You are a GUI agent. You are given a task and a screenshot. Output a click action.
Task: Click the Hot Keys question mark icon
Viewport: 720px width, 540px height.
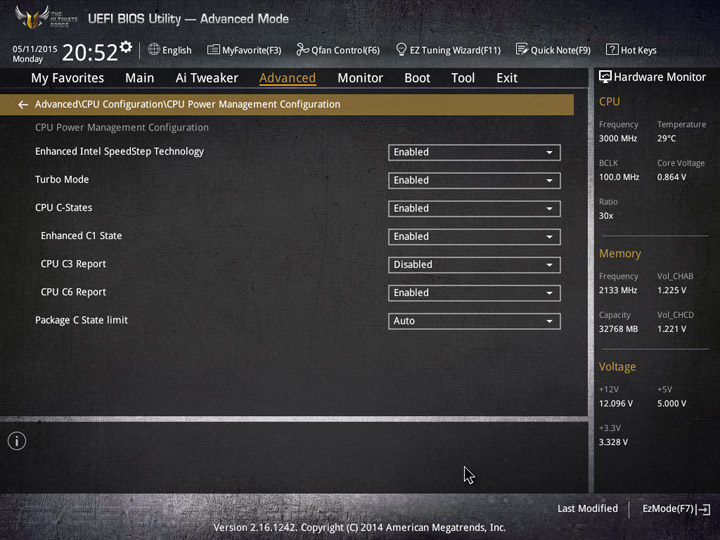(x=612, y=50)
